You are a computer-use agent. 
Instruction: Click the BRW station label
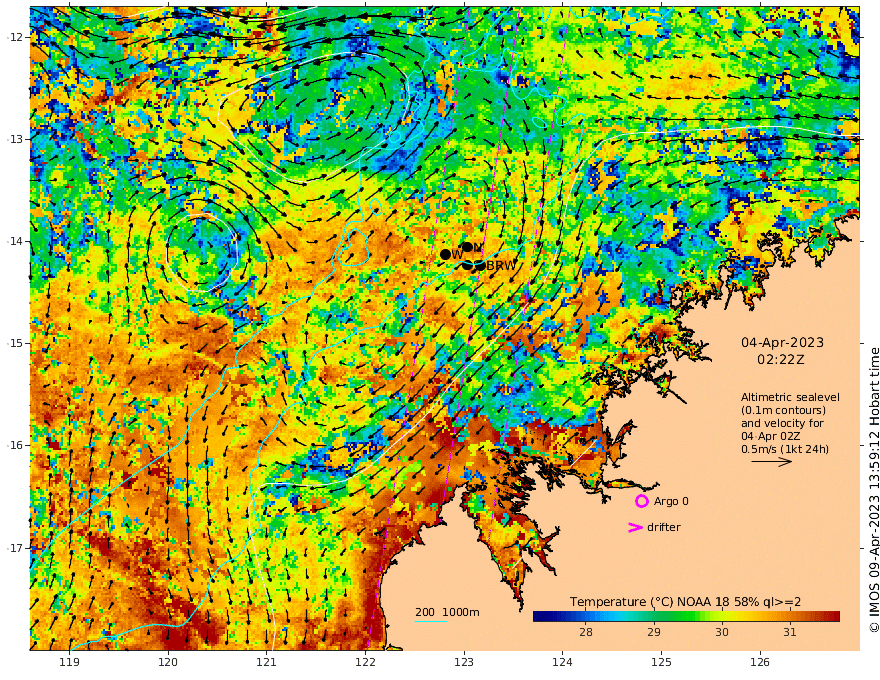point(501,266)
